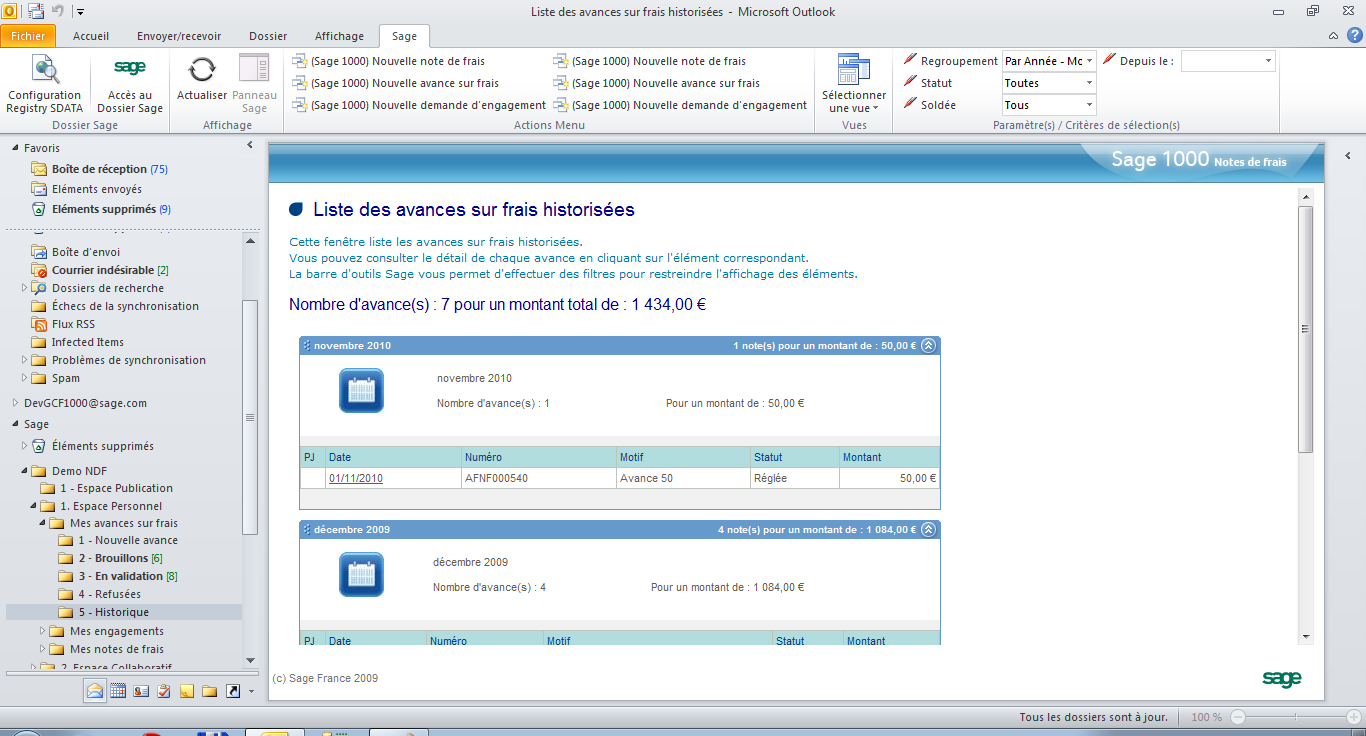This screenshot has height=736, width=1366.
Task: Click the calendar icon for novembre 2010
Action: point(361,390)
